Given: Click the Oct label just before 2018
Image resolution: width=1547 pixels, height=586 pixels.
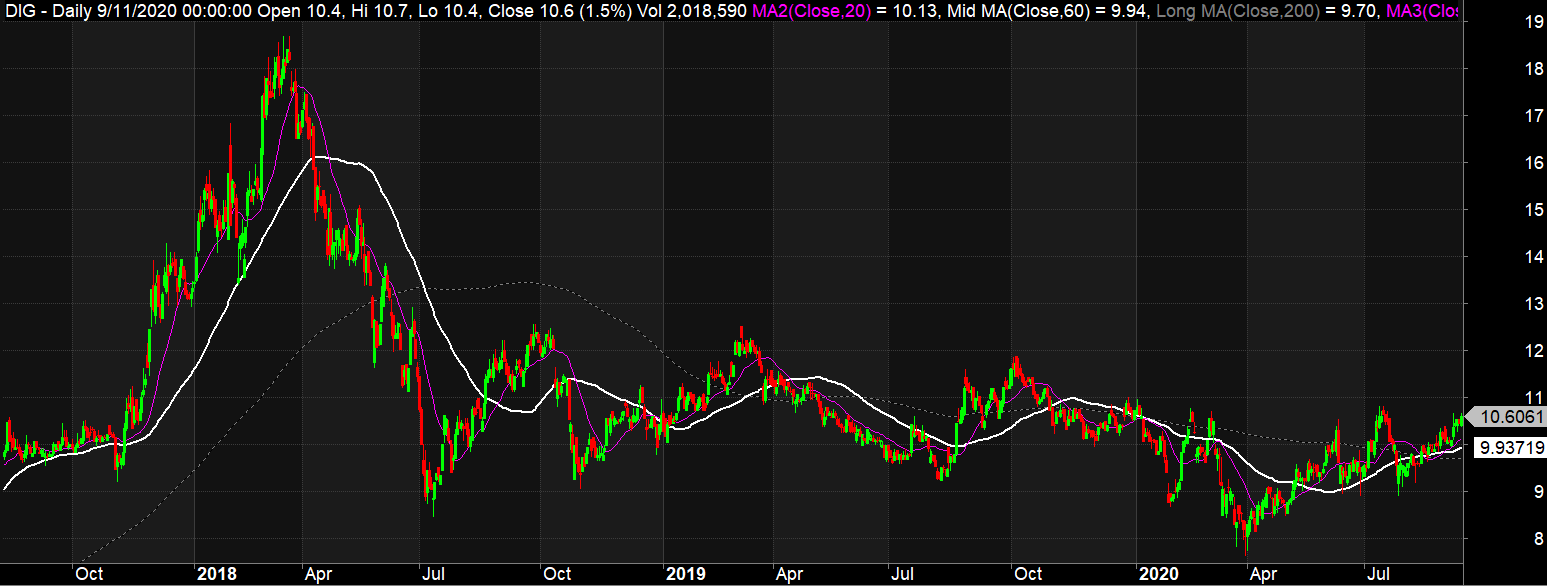Looking at the screenshot, I should tap(88, 574).
